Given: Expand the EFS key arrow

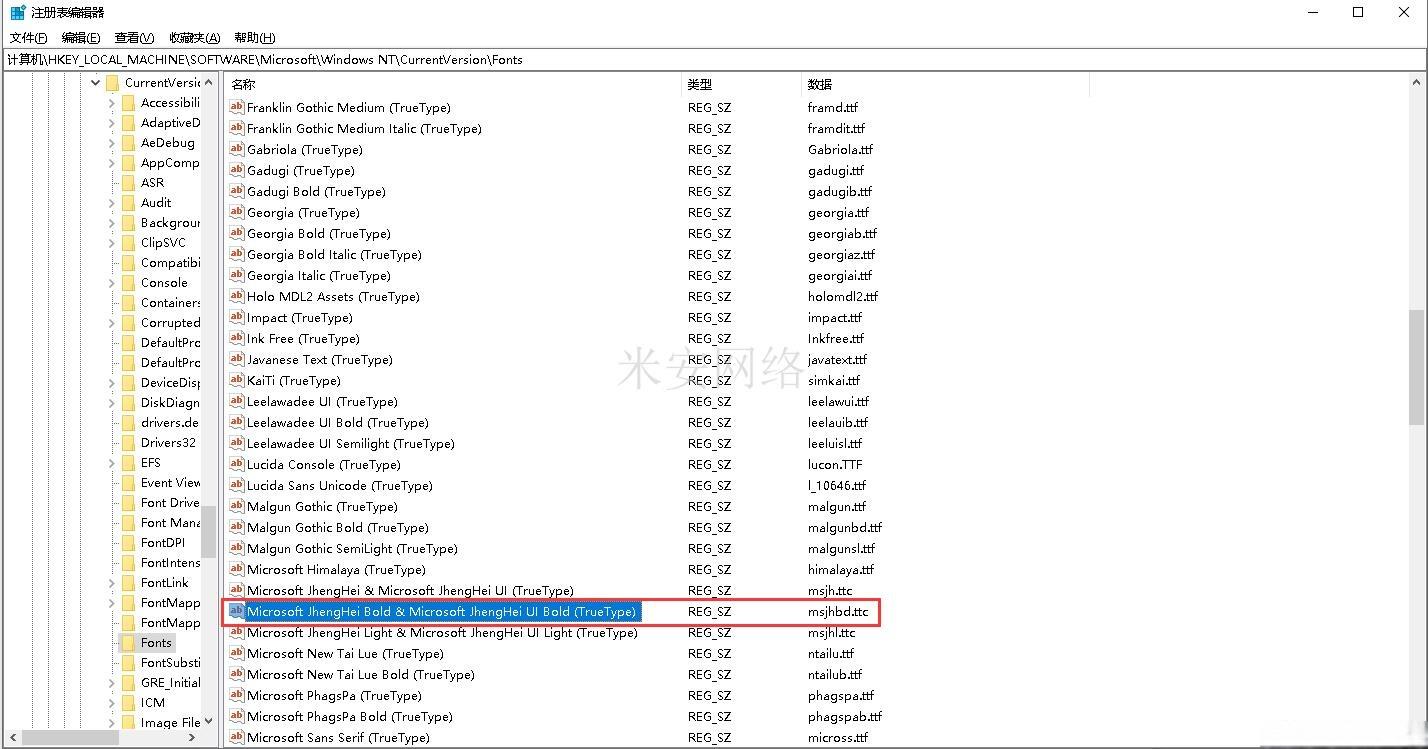Looking at the screenshot, I should pyautogui.click(x=111, y=463).
